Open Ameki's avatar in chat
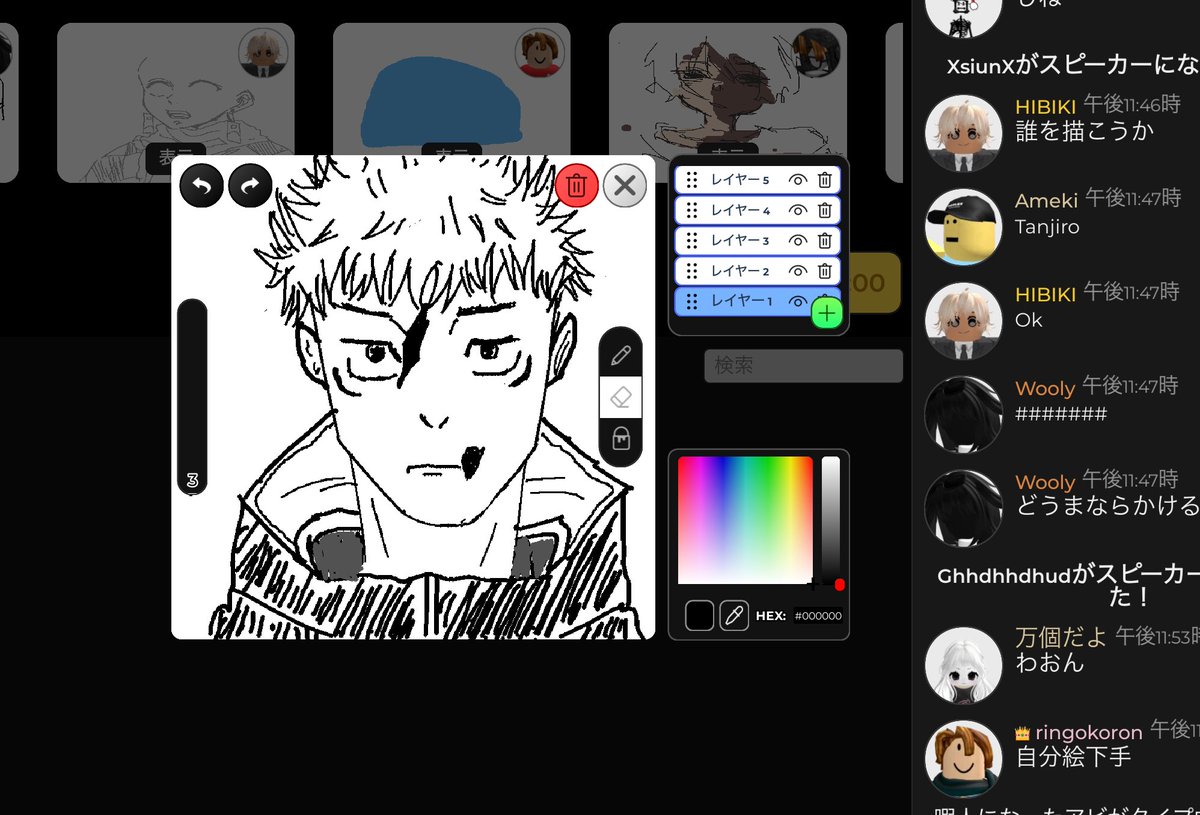1200x815 pixels. pos(964,227)
